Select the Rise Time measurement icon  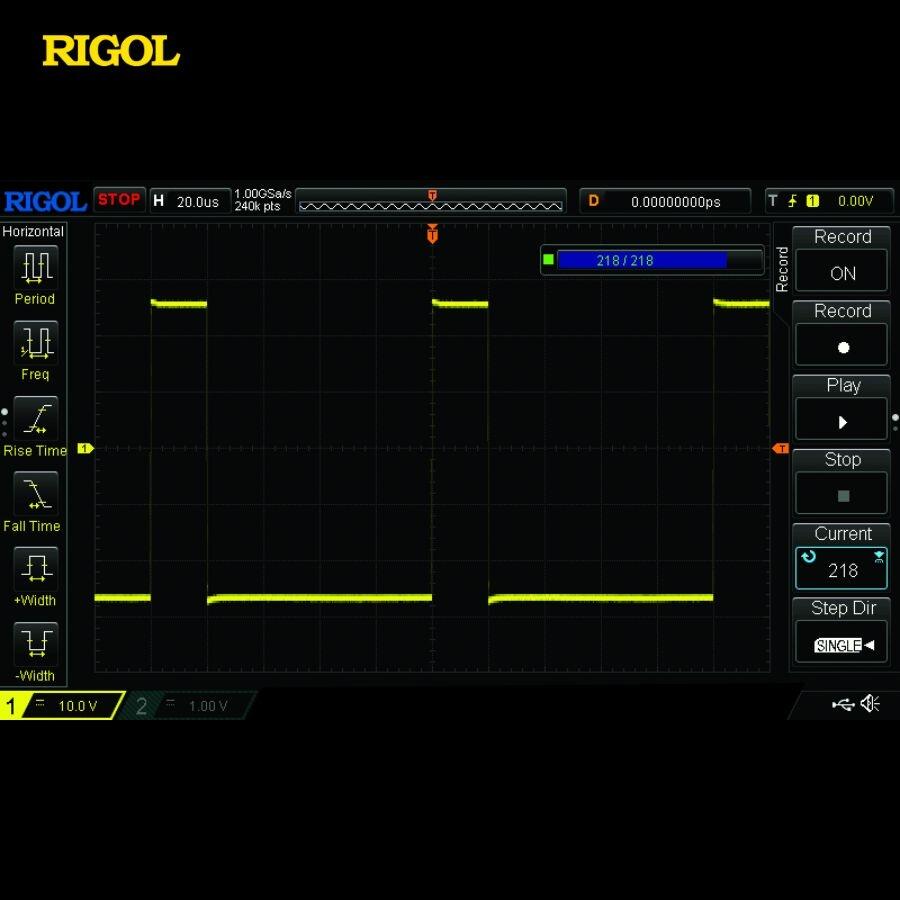tap(36, 418)
